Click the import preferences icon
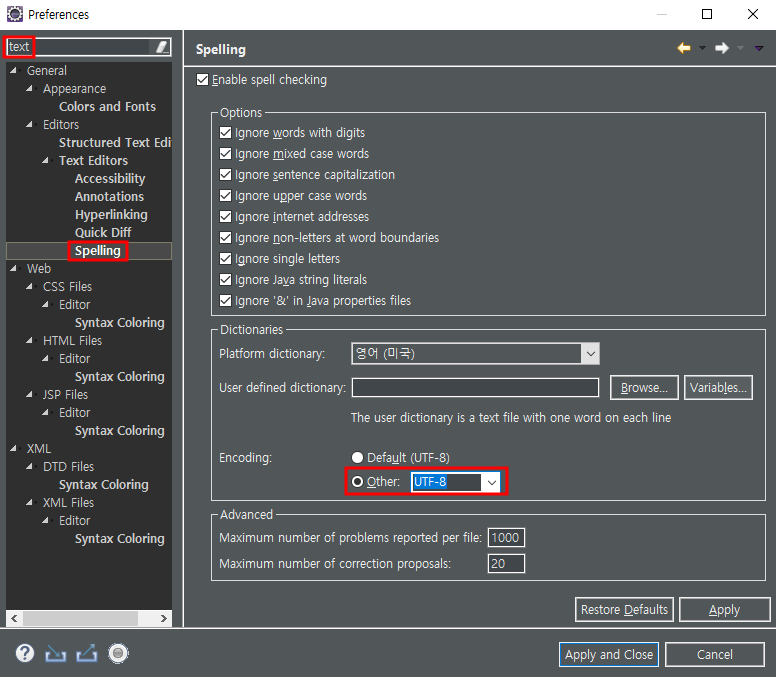776x677 pixels. (55, 654)
